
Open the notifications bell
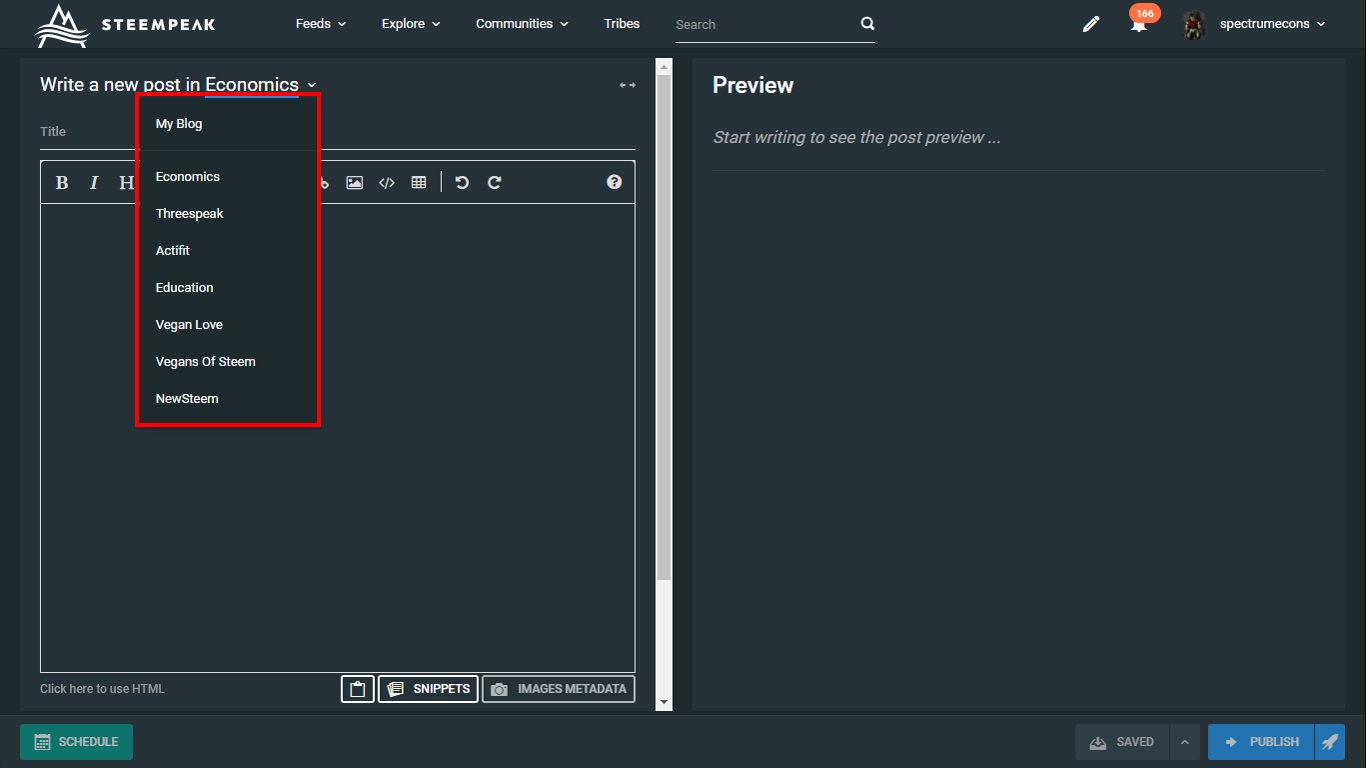pos(1138,25)
